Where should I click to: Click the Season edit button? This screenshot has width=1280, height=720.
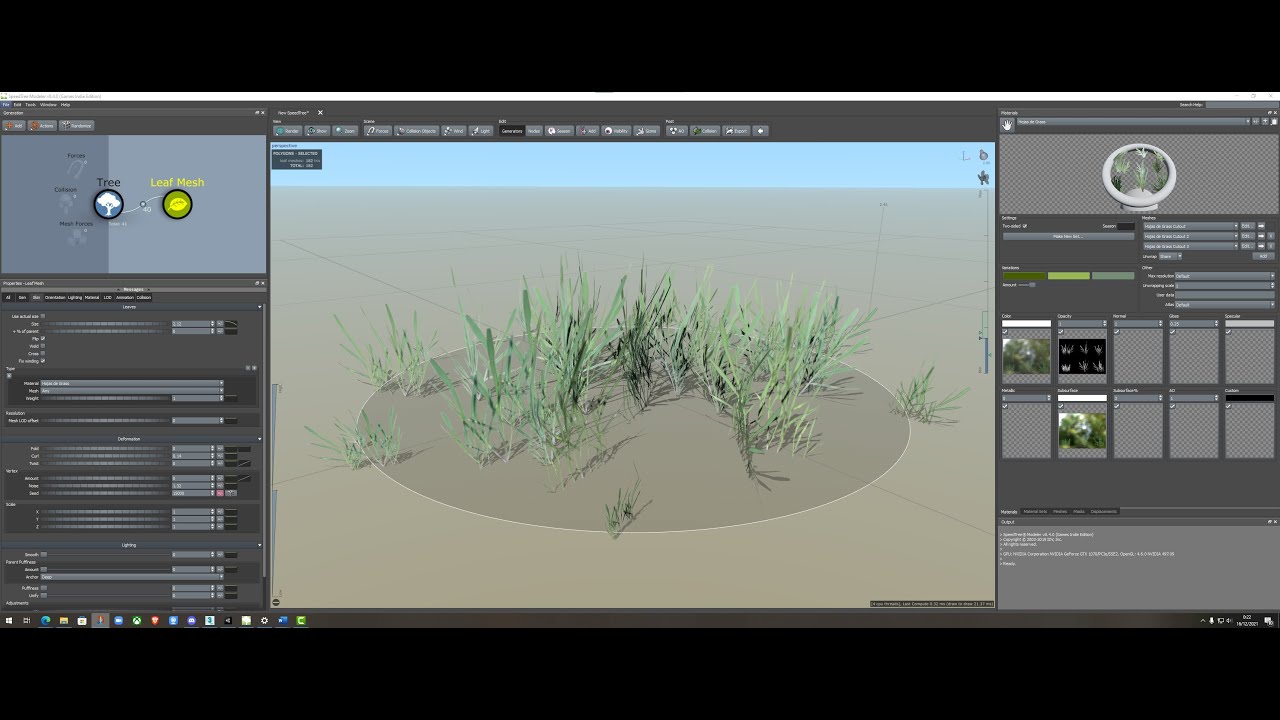(x=559, y=130)
